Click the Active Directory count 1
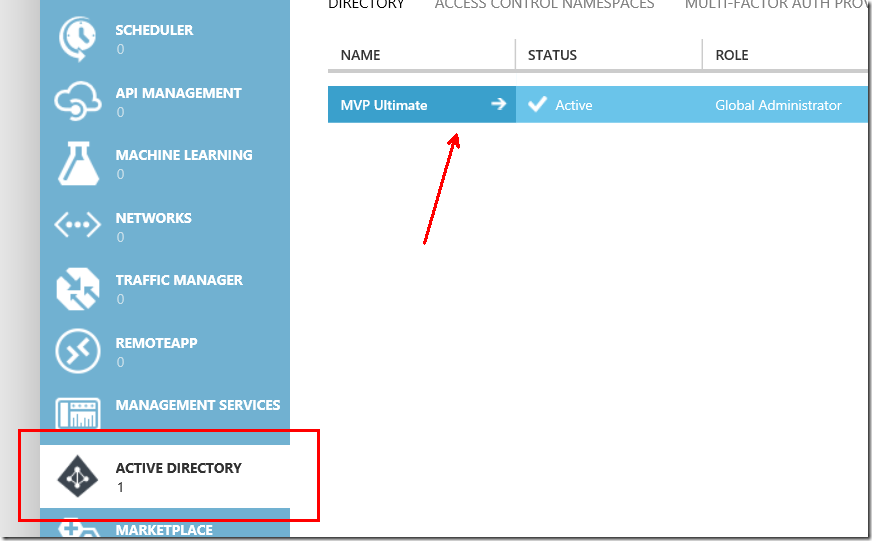Image resolution: width=872 pixels, height=541 pixels. tap(120, 488)
